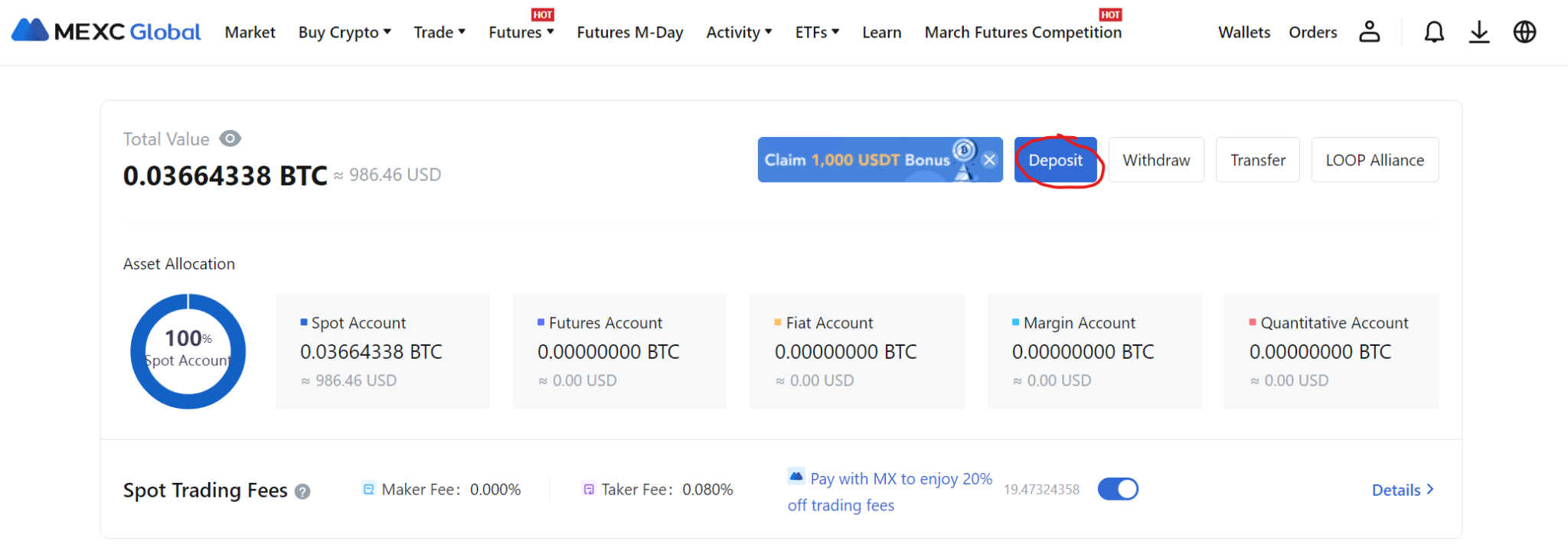
Task: Click the MEXC Global logo
Action: pos(106,31)
